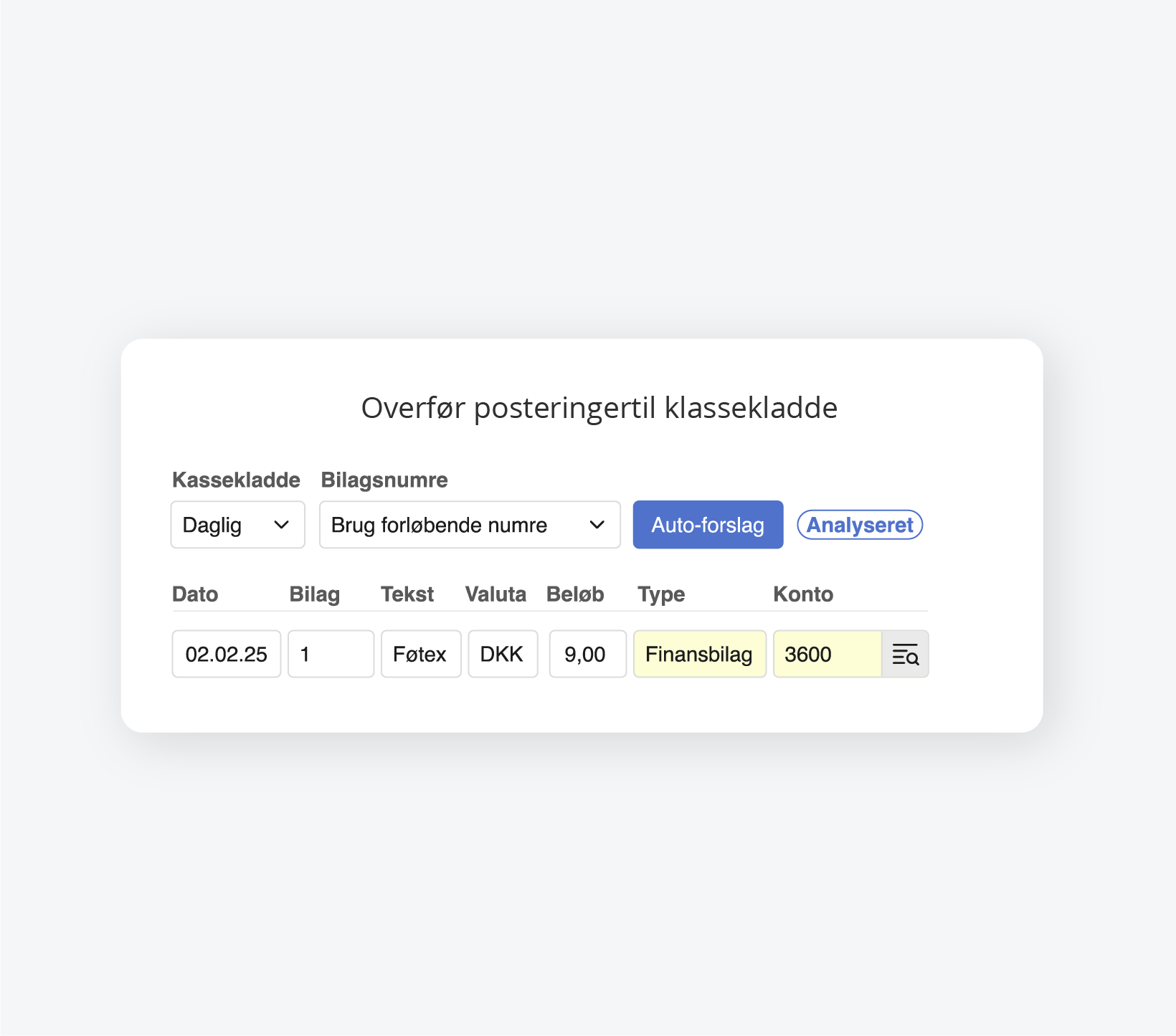Screen dimensions: 1176x1036
Task: Click the Dato column header
Action: (195, 594)
